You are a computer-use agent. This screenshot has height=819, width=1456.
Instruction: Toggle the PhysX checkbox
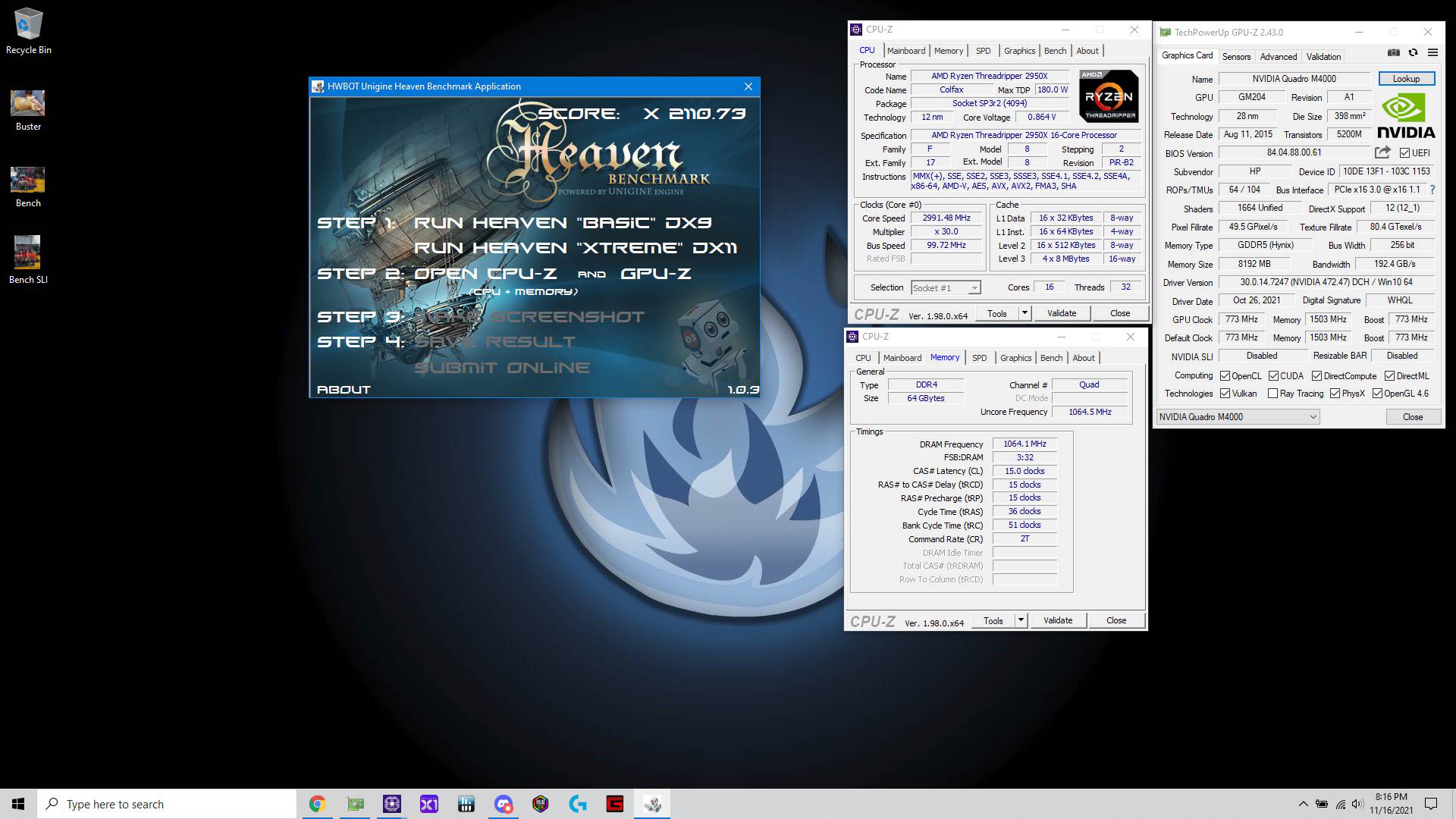point(1335,394)
